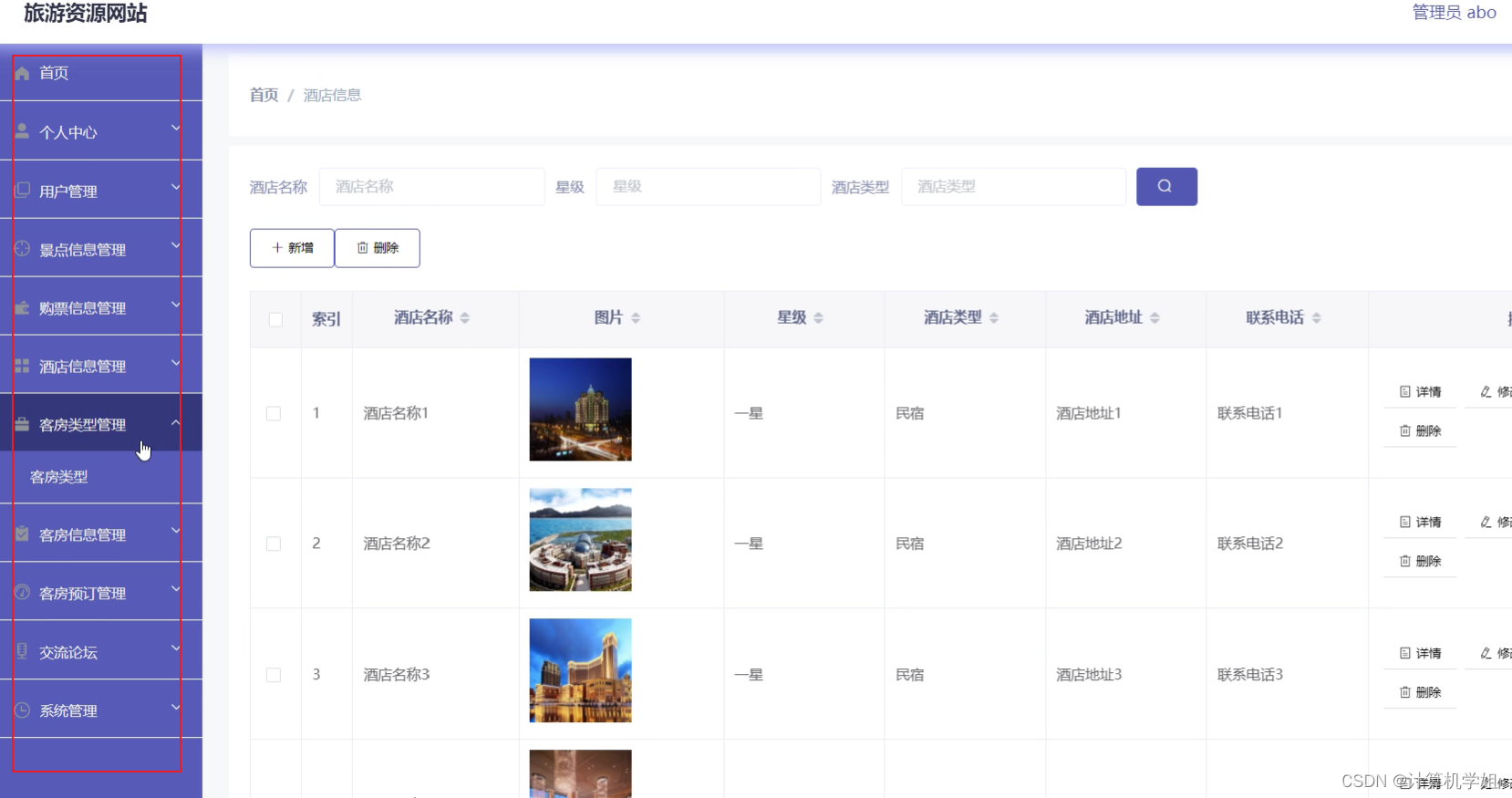1512x798 pixels.
Task: Sort by 酒店名称 column arrows
Action: coord(465,317)
